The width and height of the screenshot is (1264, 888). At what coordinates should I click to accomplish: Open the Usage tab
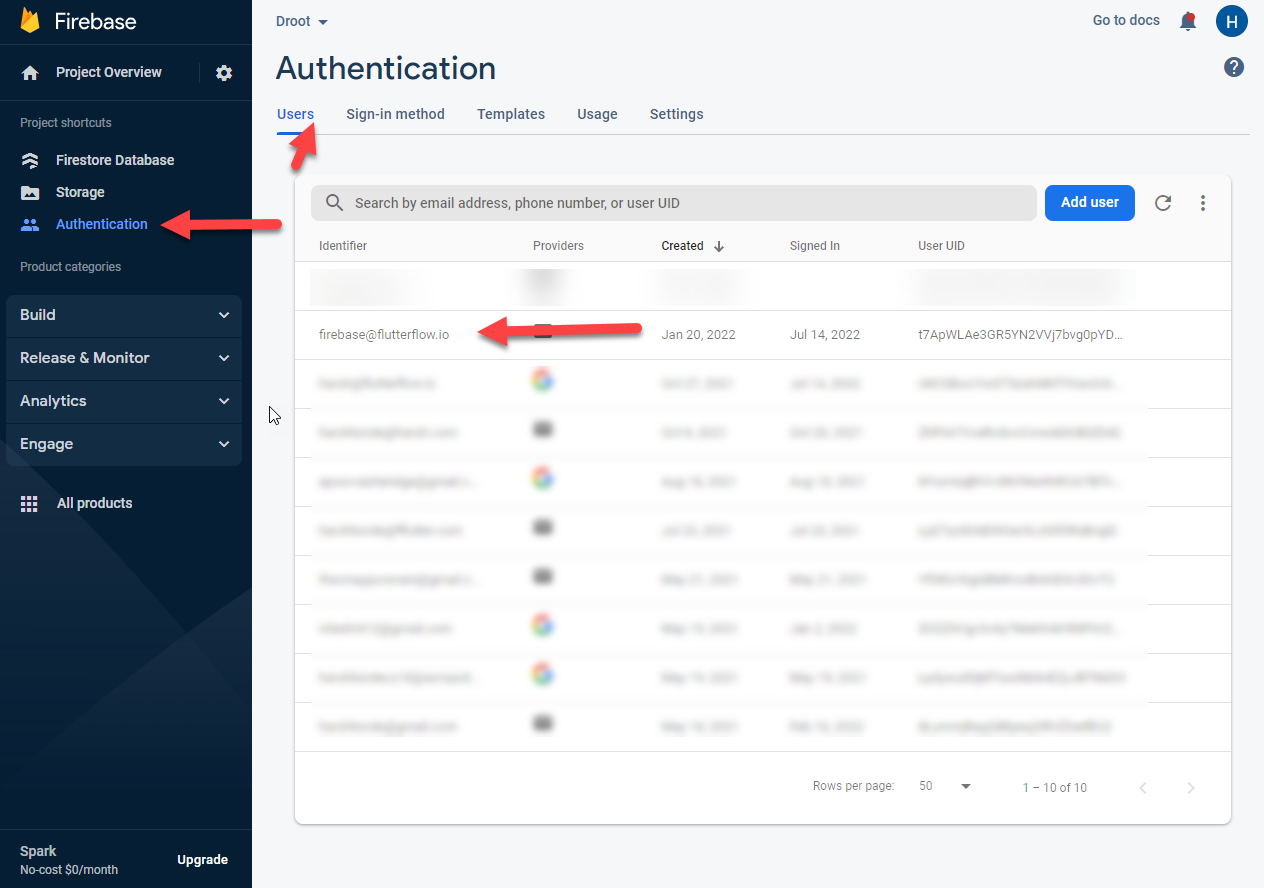click(597, 114)
